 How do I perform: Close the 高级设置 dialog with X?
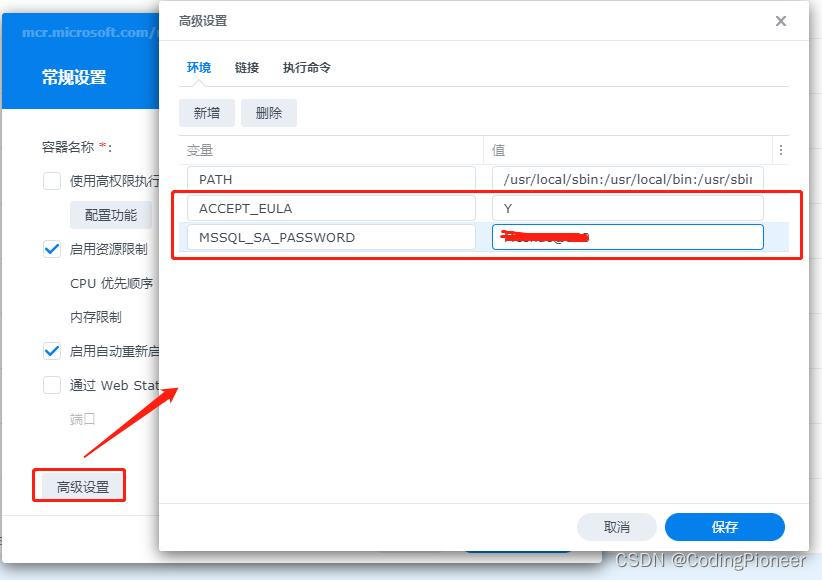tap(781, 21)
